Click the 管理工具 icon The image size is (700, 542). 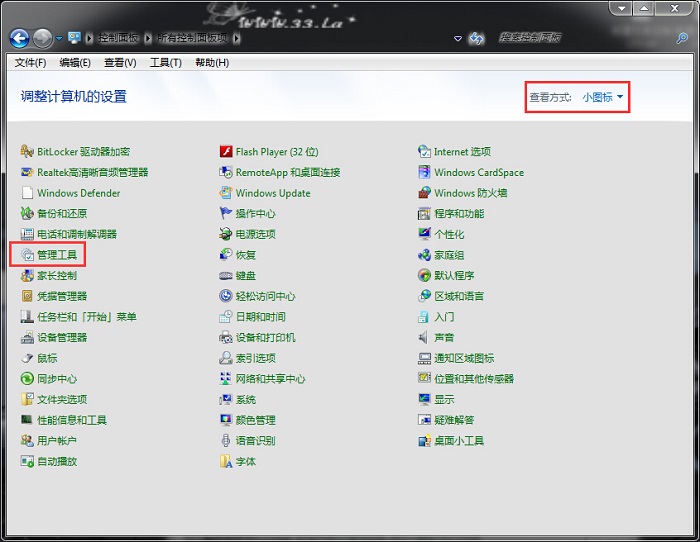(27, 255)
